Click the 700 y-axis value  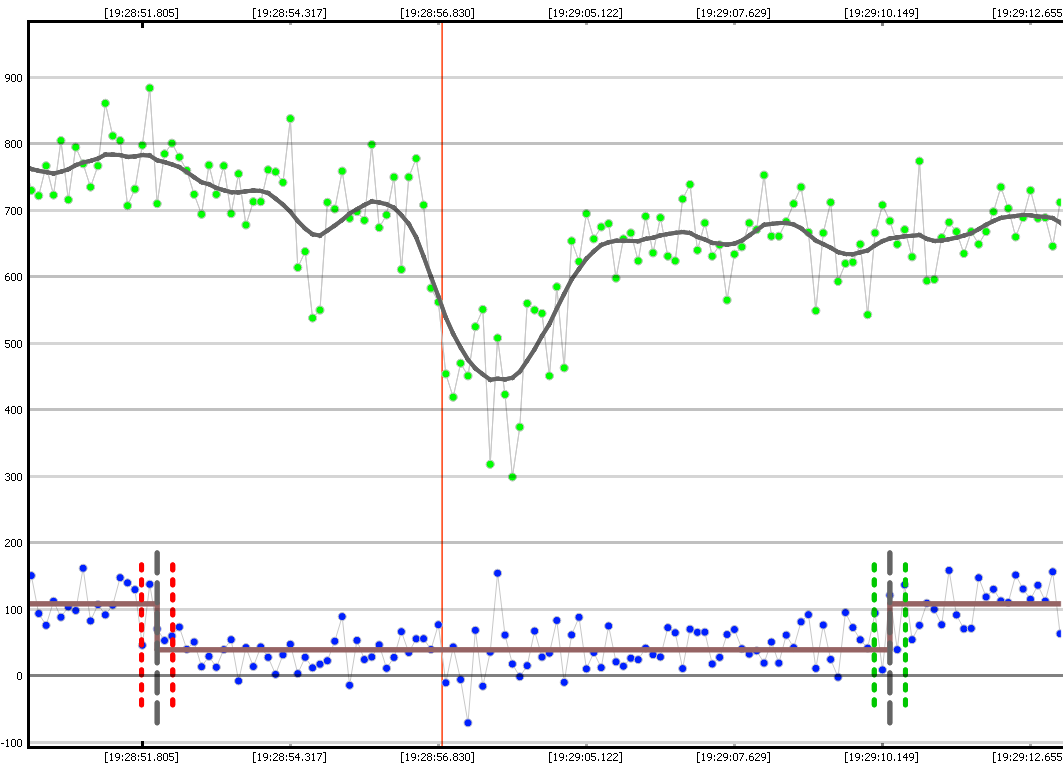coord(14,211)
